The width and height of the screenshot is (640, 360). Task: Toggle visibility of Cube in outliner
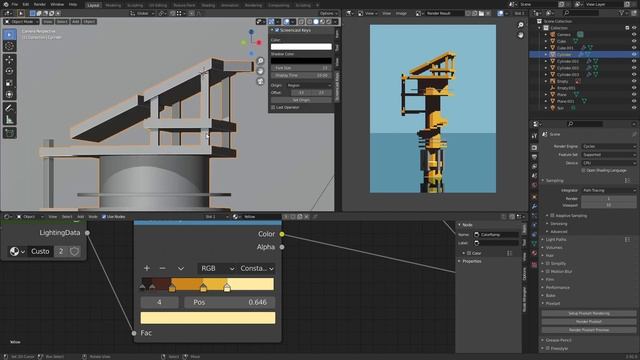pyautogui.click(x=634, y=41)
